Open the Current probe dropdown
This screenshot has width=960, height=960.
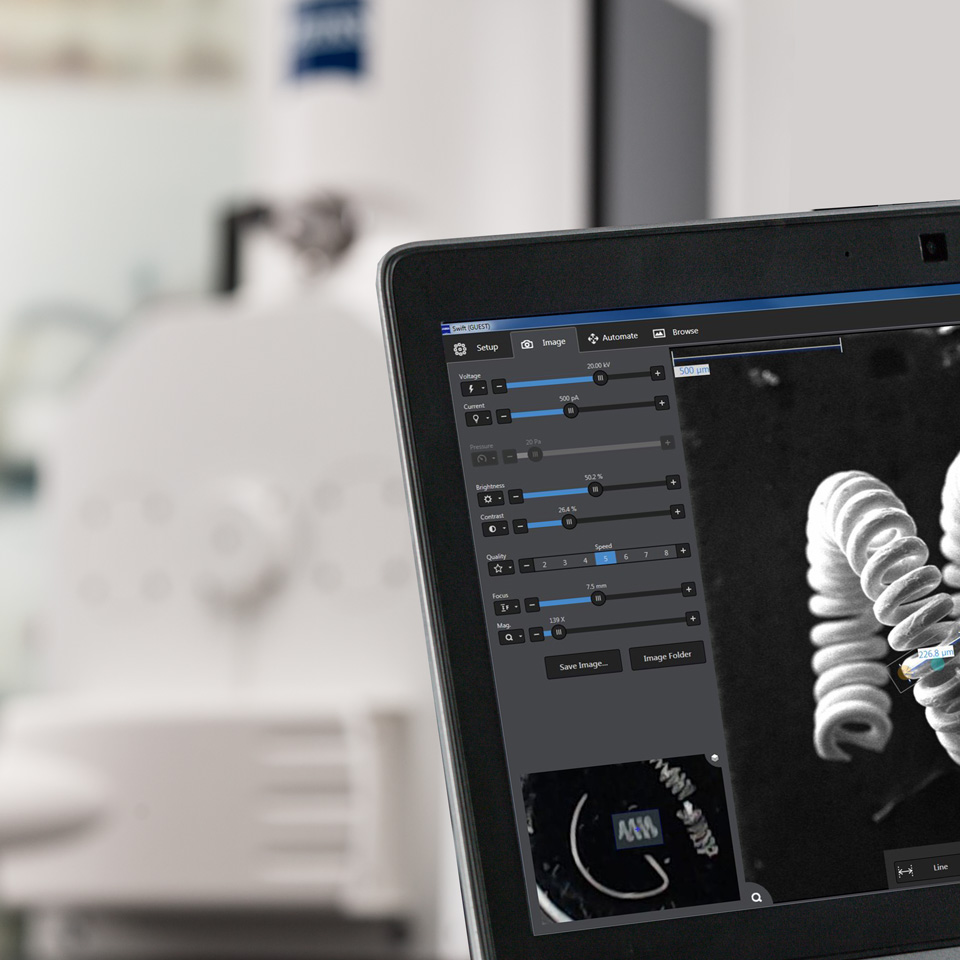click(479, 419)
